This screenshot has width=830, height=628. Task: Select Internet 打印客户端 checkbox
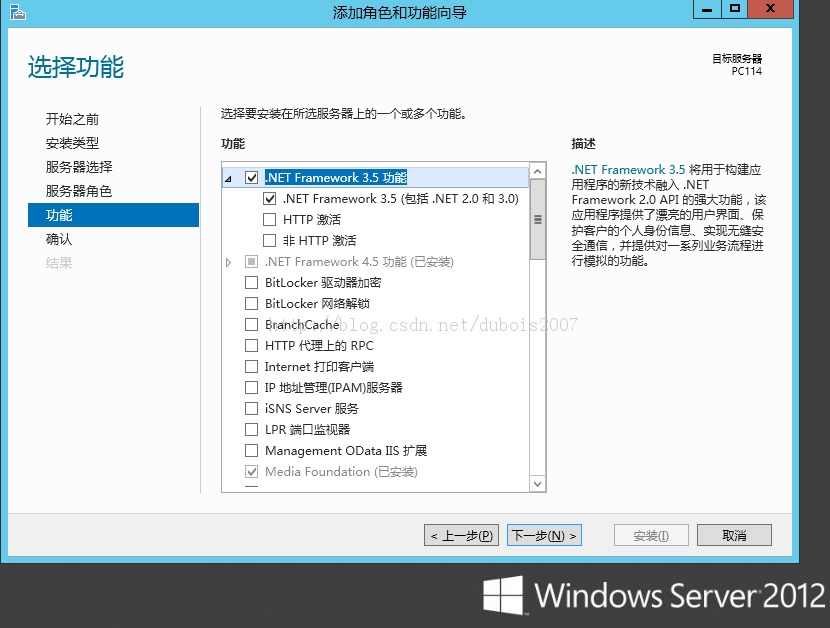click(252, 367)
